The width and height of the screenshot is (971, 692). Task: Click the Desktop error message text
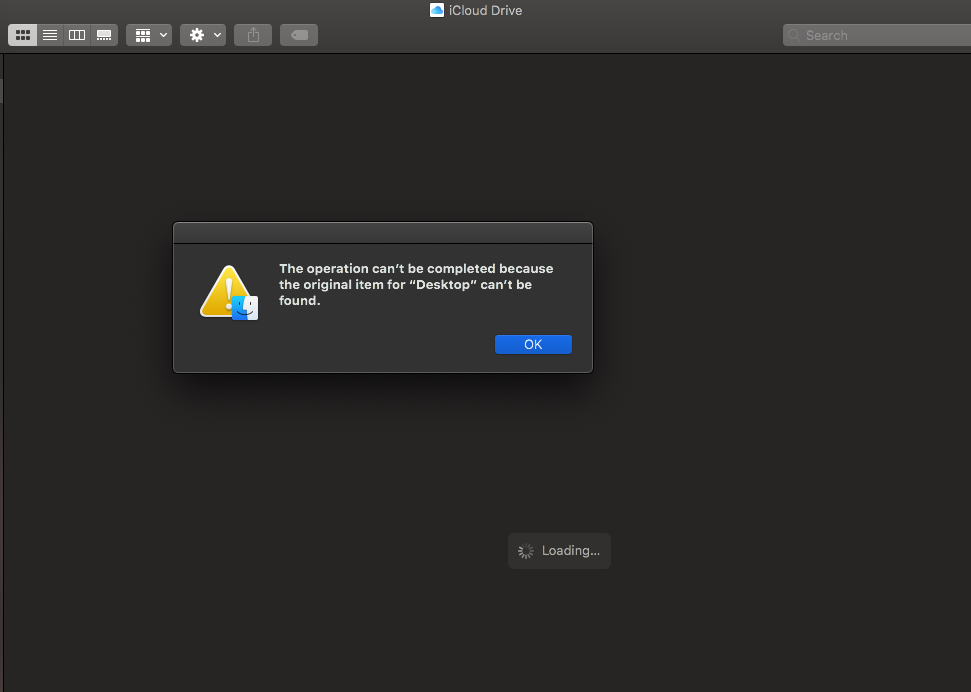coord(416,284)
